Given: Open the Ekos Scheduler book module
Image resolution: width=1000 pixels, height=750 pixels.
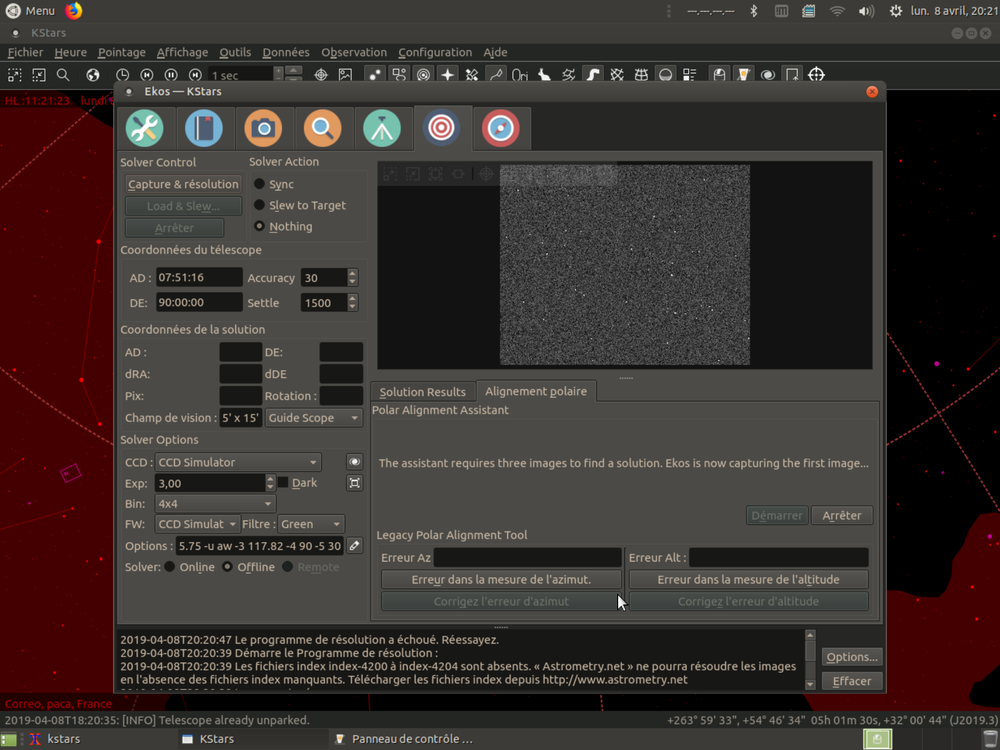Looking at the screenshot, I should [x=204, y=128].
